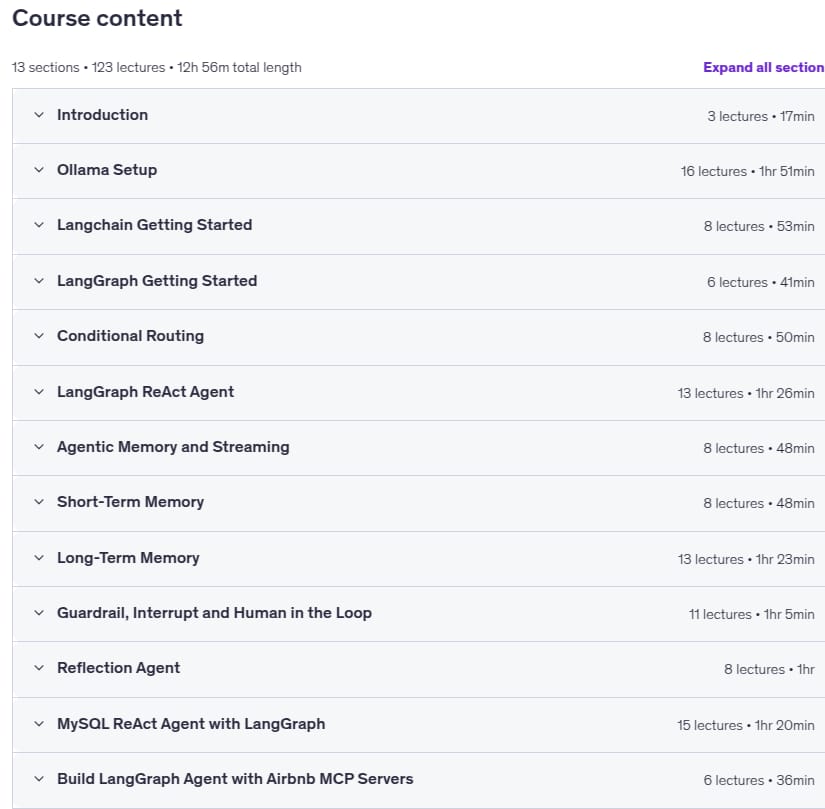The width and height of the screenshot is (825, 809).
Task: Click Expand all sections link
Action: (763, 67)
